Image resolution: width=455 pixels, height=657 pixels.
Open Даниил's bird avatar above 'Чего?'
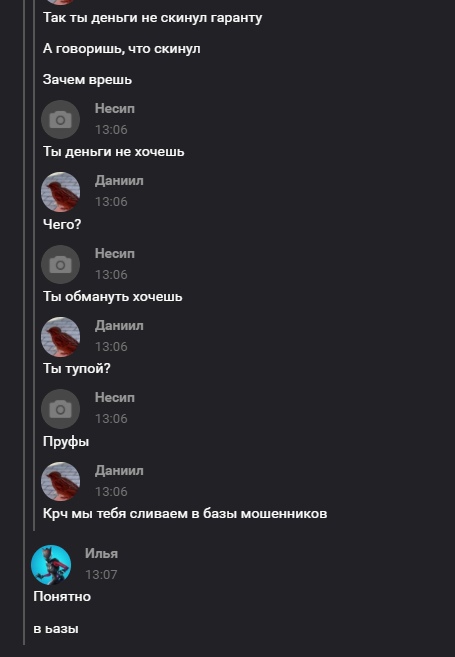coord(60,192)
